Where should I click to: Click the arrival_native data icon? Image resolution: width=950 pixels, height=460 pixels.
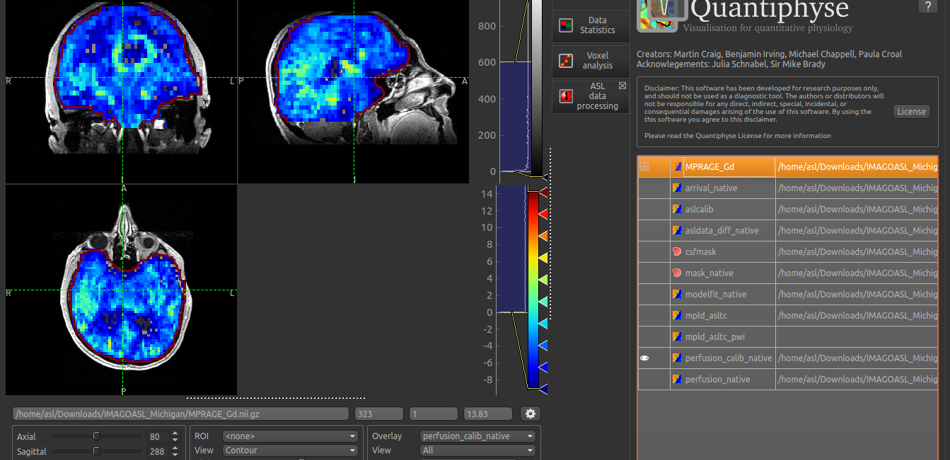pyautogui.click(x=677, y=187)
